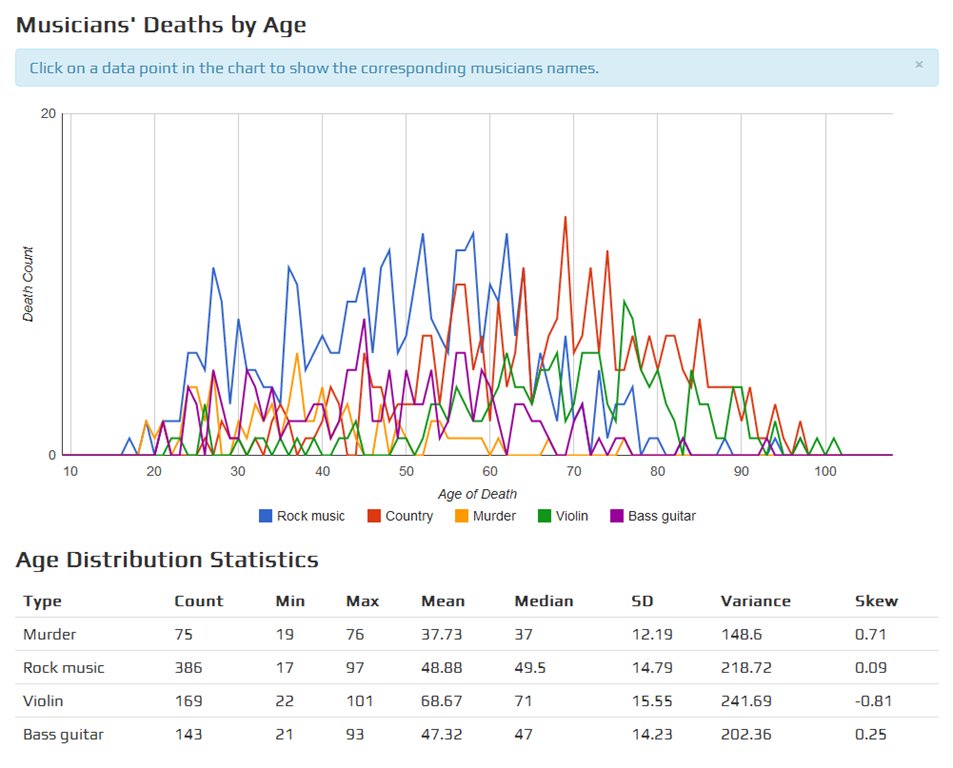The width and height of the screenshot is (953, 768).
Task: Select the Rock music legend label
Action: 311,516
